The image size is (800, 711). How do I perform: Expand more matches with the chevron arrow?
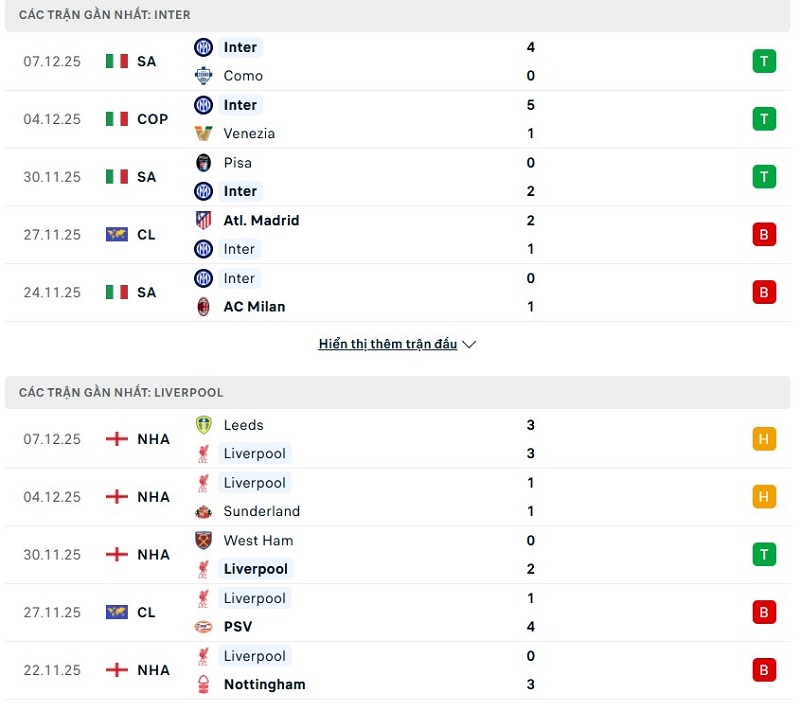pyautogui.click(x=469, y=344)
